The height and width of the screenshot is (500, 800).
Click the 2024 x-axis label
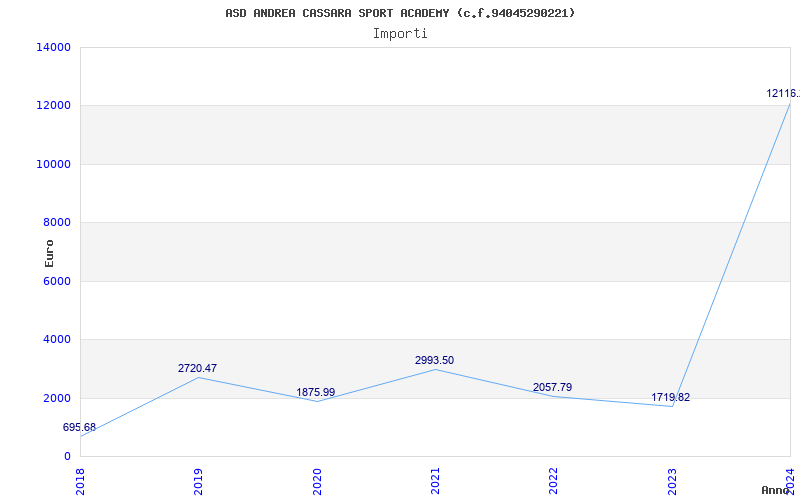(790, 480)
